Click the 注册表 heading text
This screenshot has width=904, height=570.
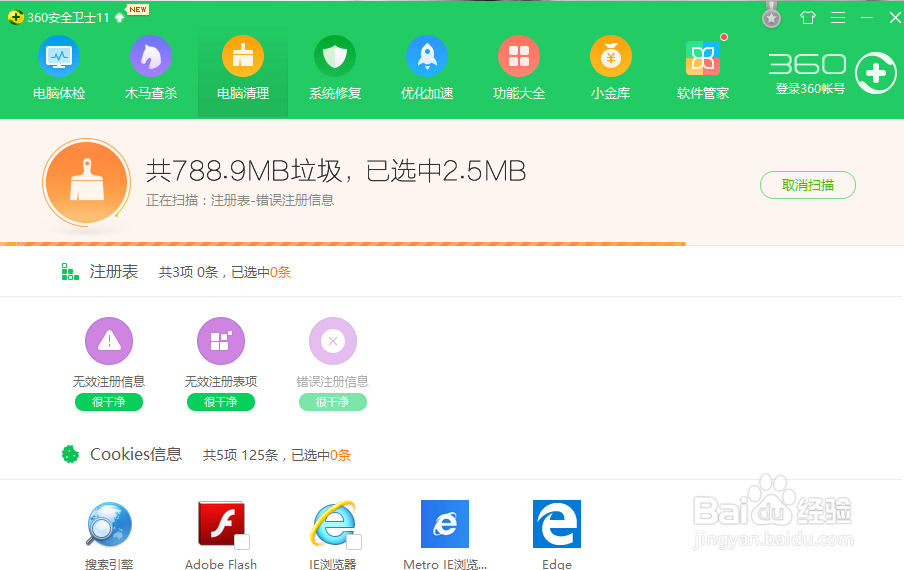[x=114, y=271]
